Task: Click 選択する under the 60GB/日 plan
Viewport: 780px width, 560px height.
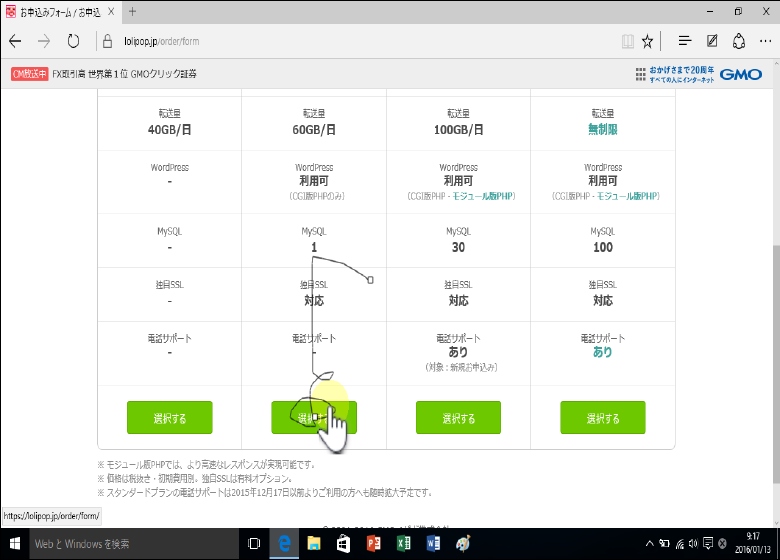Action: (x=314, y=418)
